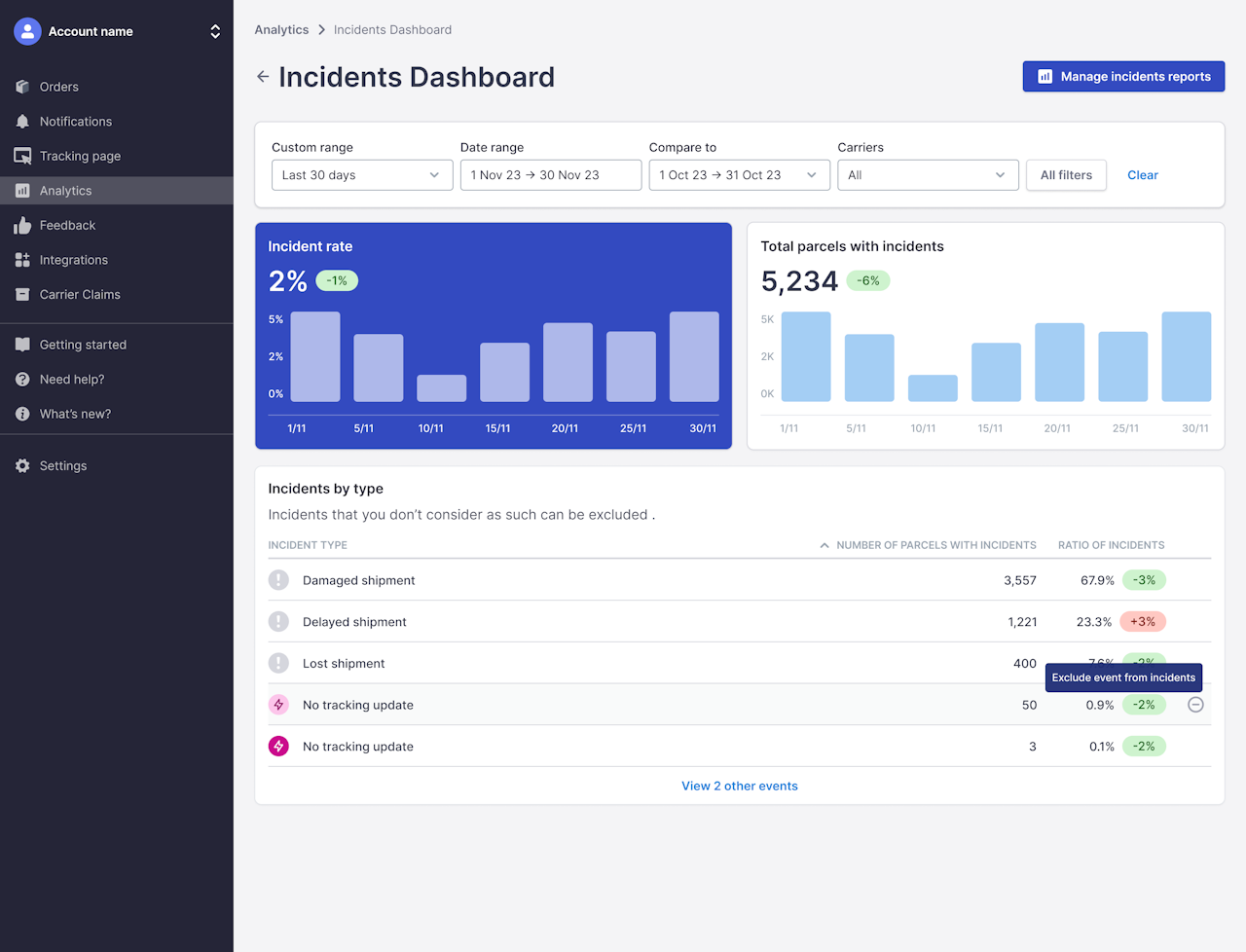The height and width of the screenshot is (952, 1246).
Task: Go to Carrier Claims in sidebar
Action: point(80,295)
